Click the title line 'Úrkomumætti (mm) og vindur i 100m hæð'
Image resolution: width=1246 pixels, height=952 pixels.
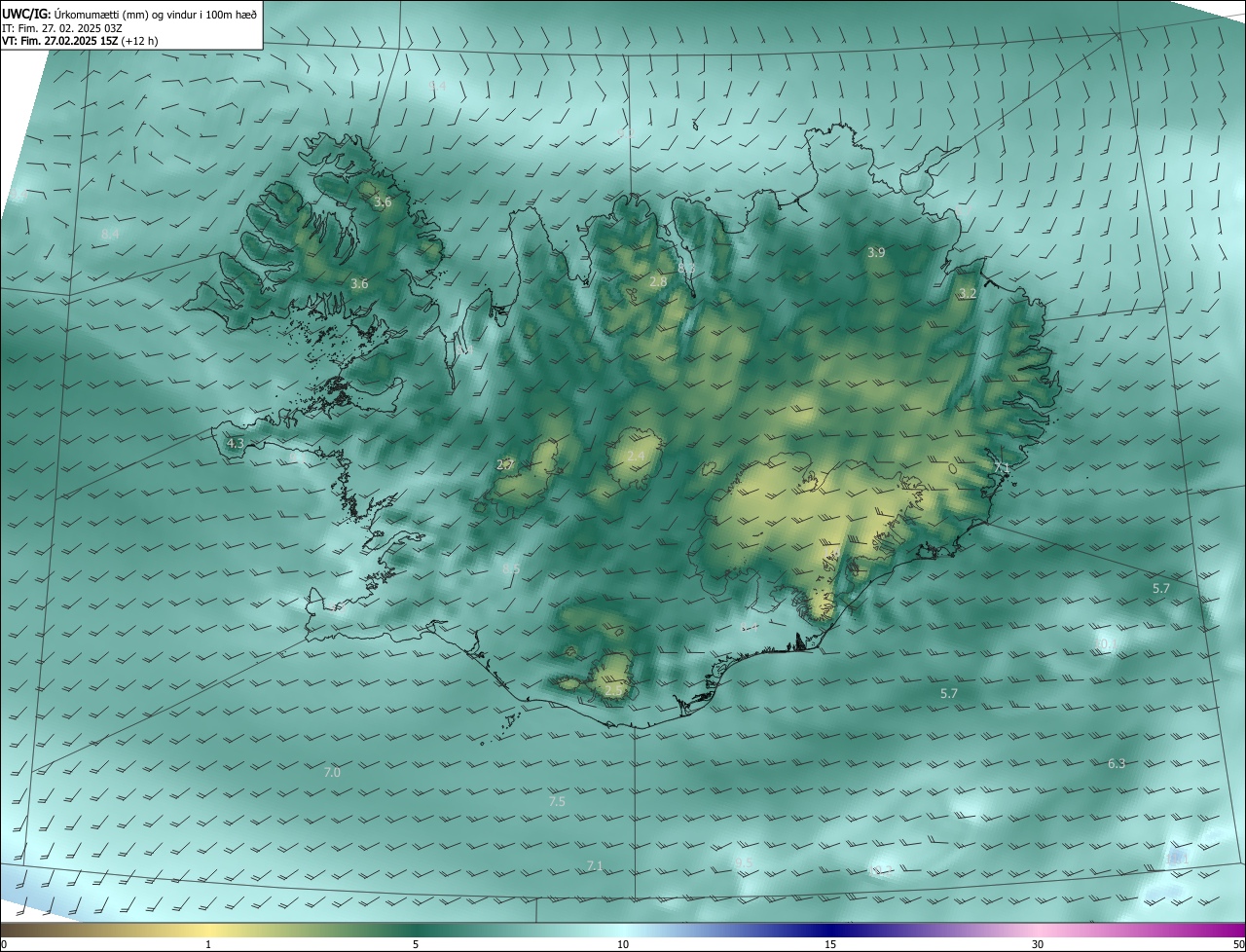pos(156,13)
